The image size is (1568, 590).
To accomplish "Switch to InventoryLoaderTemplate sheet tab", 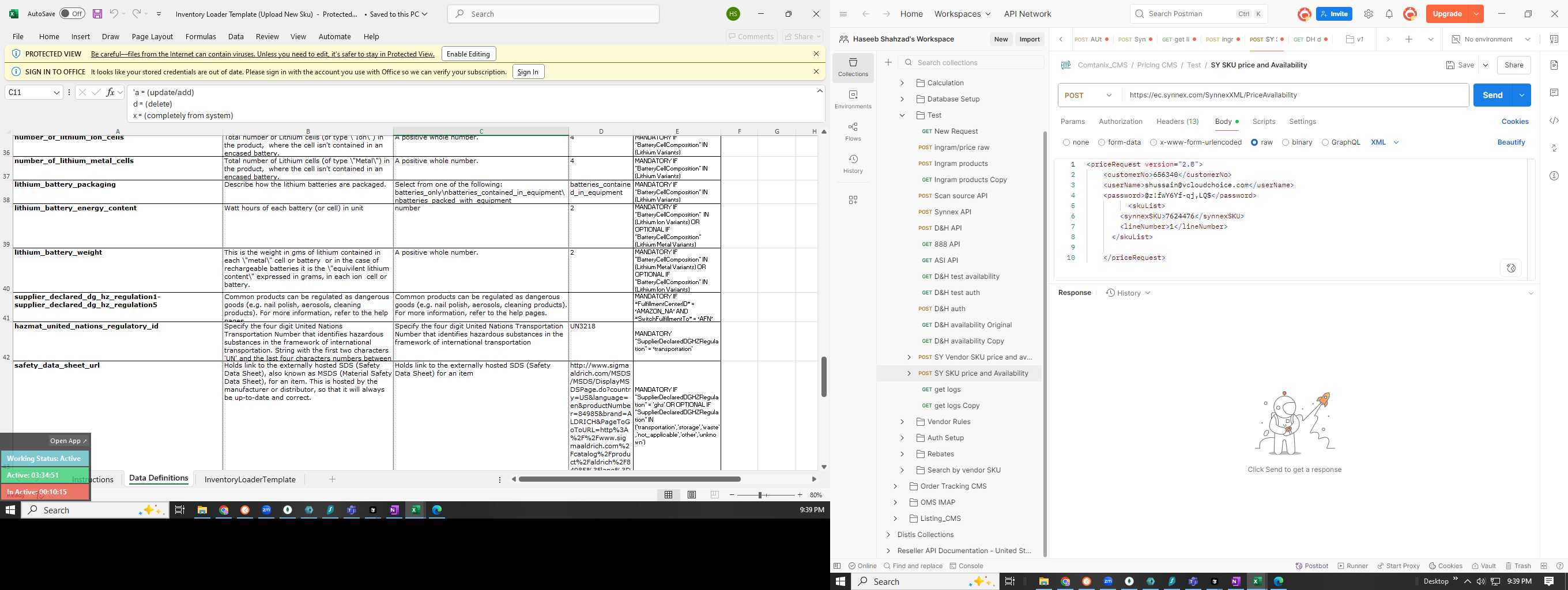I will click(250, 479).
